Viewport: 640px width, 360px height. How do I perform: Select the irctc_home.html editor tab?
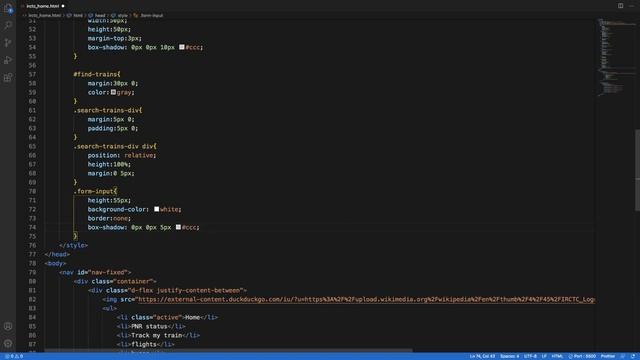(42, 6)
